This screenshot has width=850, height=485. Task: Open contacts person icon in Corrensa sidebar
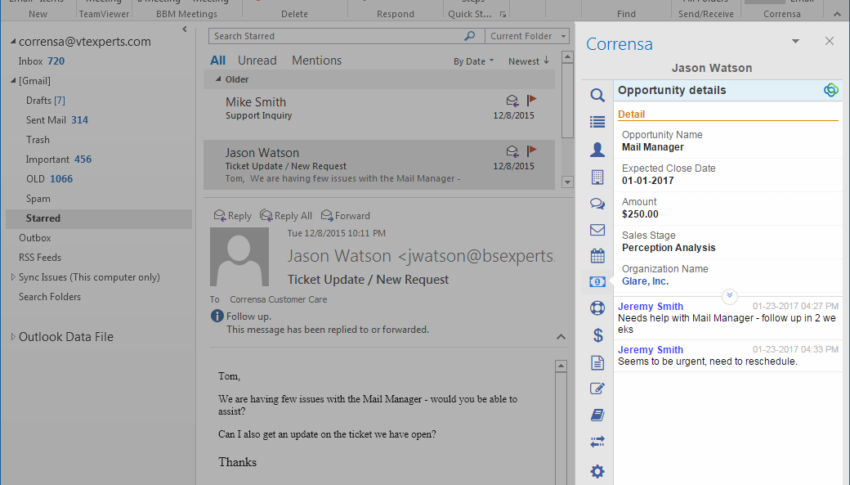[x=597, y=149]
